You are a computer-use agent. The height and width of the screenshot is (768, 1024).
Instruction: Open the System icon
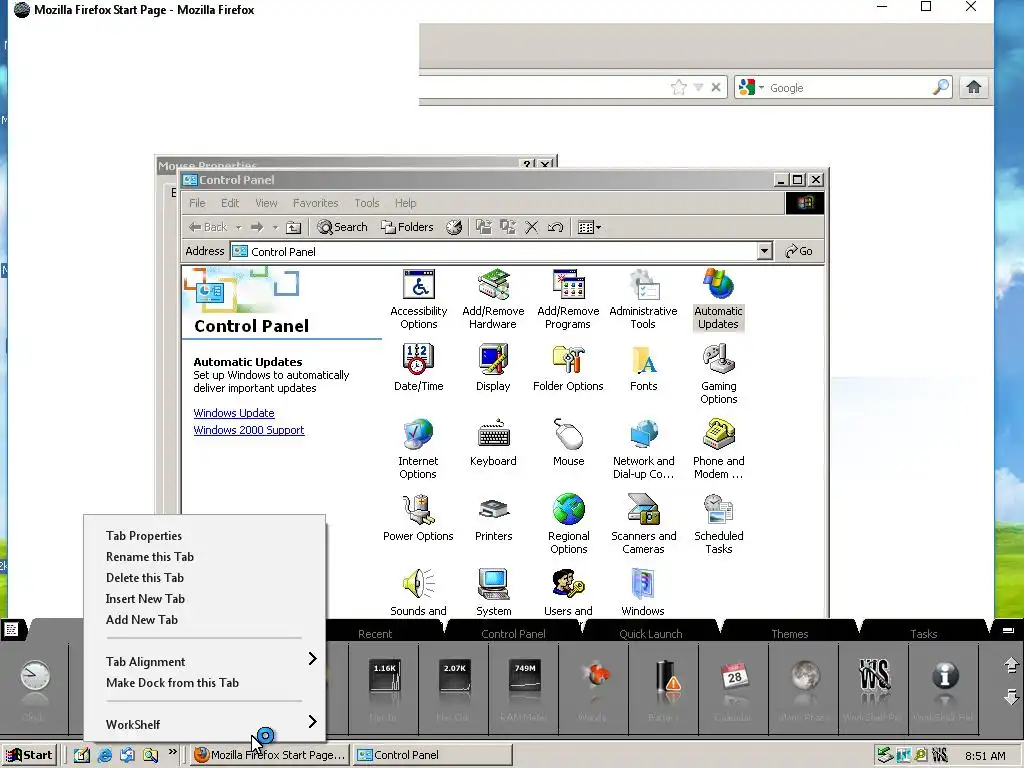[493, 592]
